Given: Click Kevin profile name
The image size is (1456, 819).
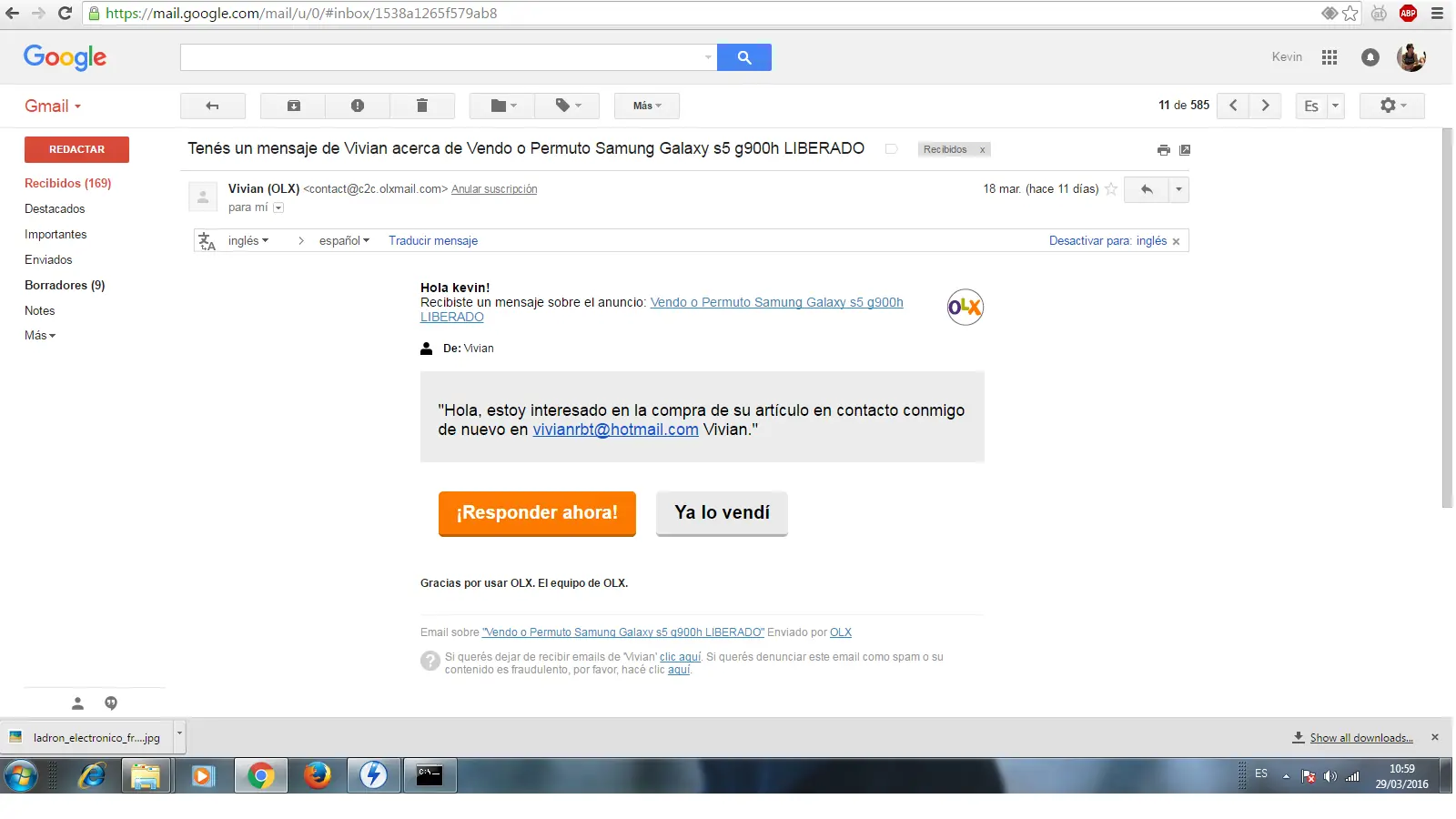Looking at the screenshot, I should (1287, 56).
